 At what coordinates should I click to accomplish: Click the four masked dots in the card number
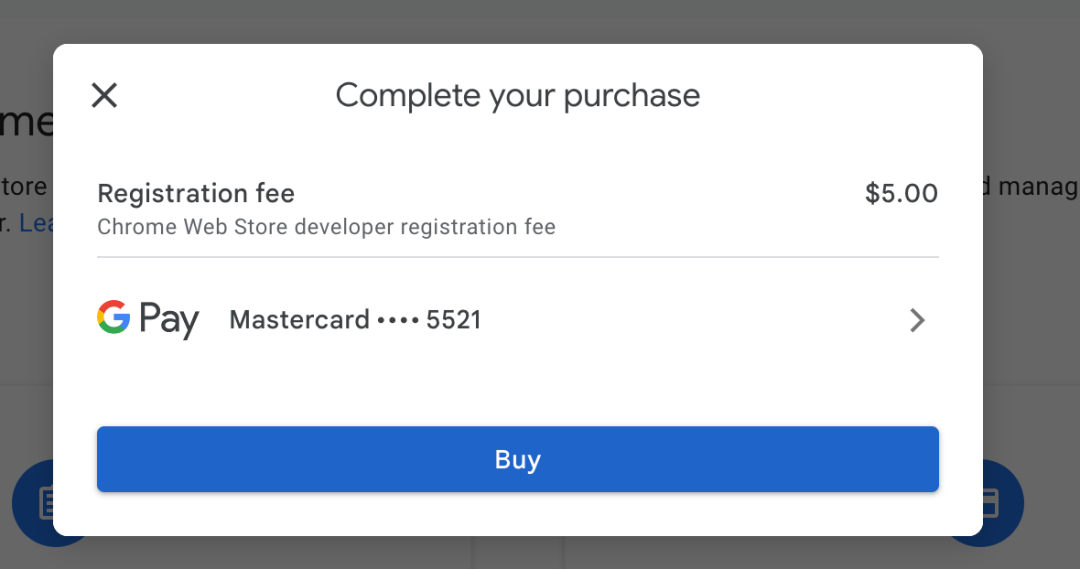(397, 320)
